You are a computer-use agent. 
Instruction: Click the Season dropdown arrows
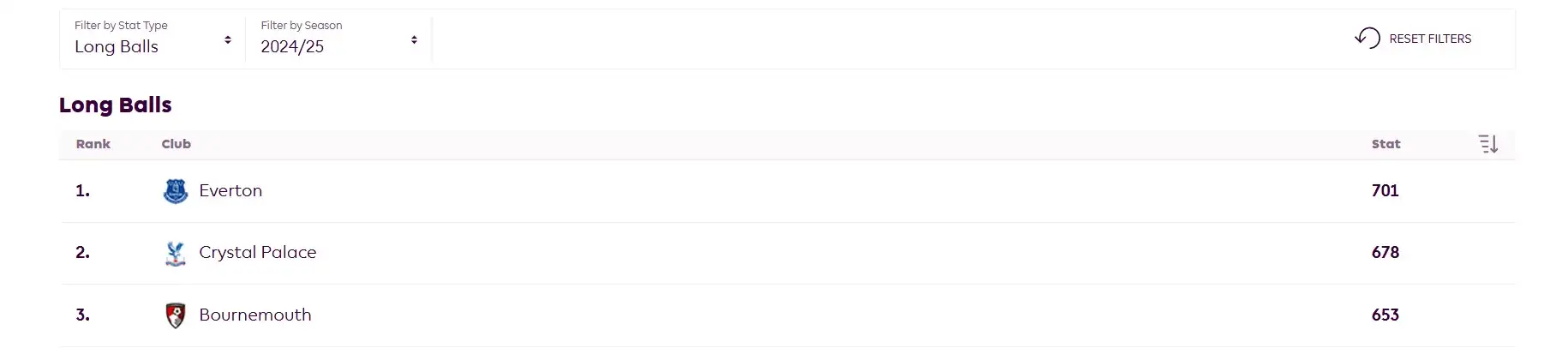pyautogui.click(x=414, y=39)
